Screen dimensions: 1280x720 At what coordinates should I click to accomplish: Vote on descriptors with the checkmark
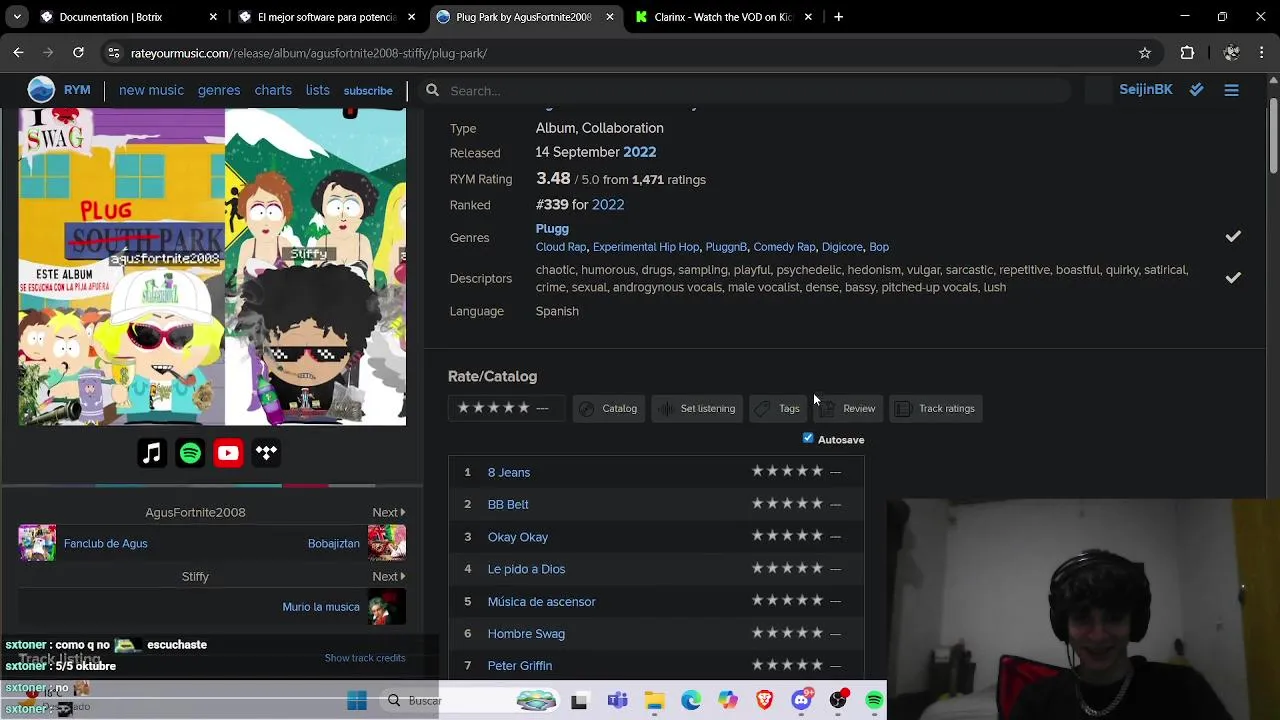(x=1233, y=278)
